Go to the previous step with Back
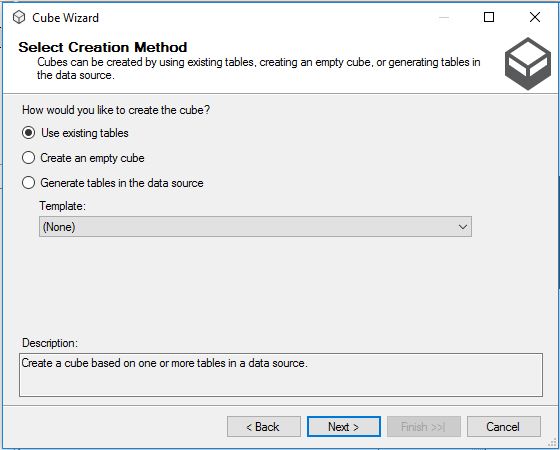560x450 pixels. point(264,426)
